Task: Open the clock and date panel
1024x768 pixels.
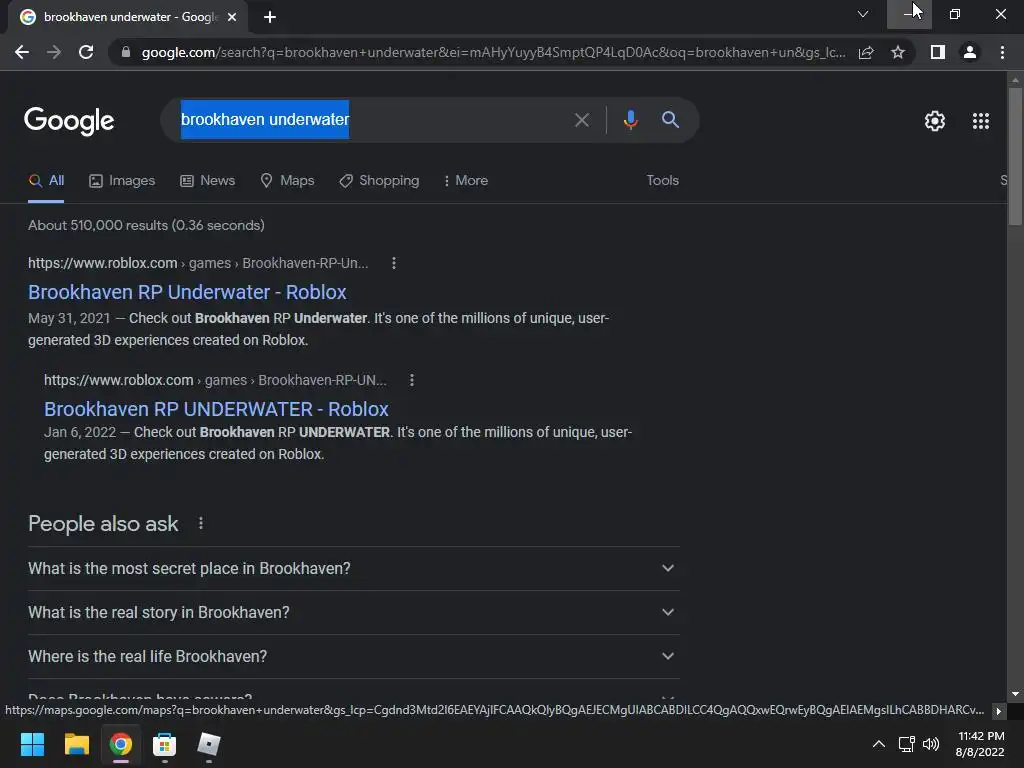Action: click(980, 744)
